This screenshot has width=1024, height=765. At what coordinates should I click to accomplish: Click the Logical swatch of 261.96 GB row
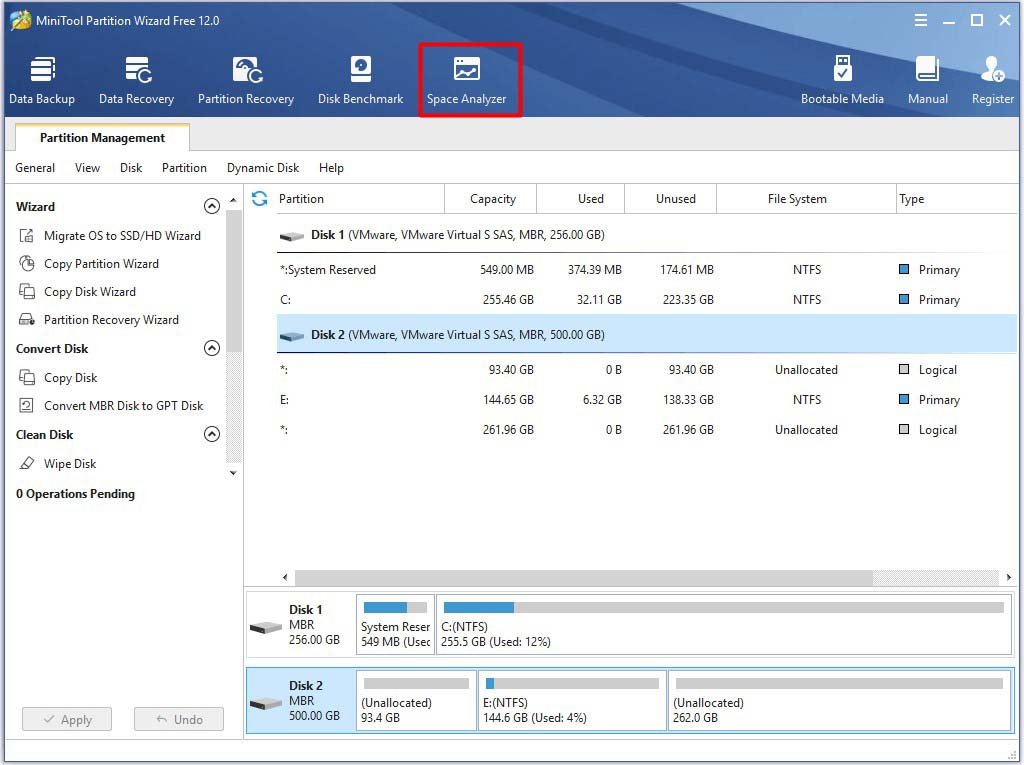[904, 429]
